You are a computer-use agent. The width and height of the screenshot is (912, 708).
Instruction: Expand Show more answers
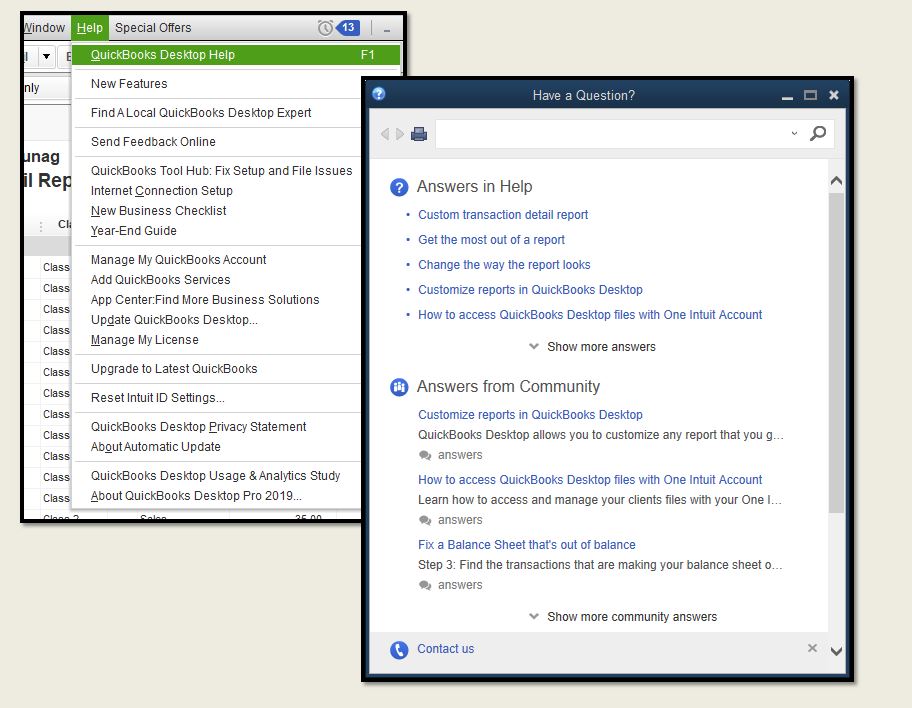click(592, 347)
